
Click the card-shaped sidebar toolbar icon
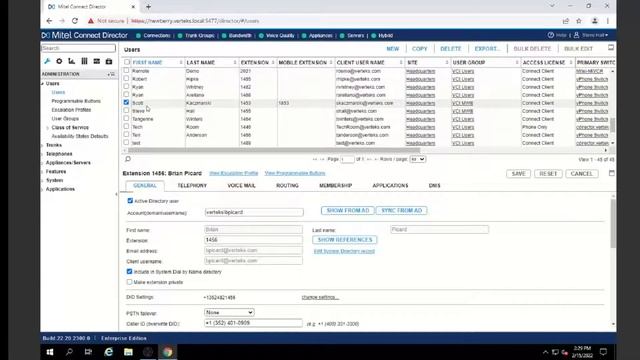(x=96, y=61)
